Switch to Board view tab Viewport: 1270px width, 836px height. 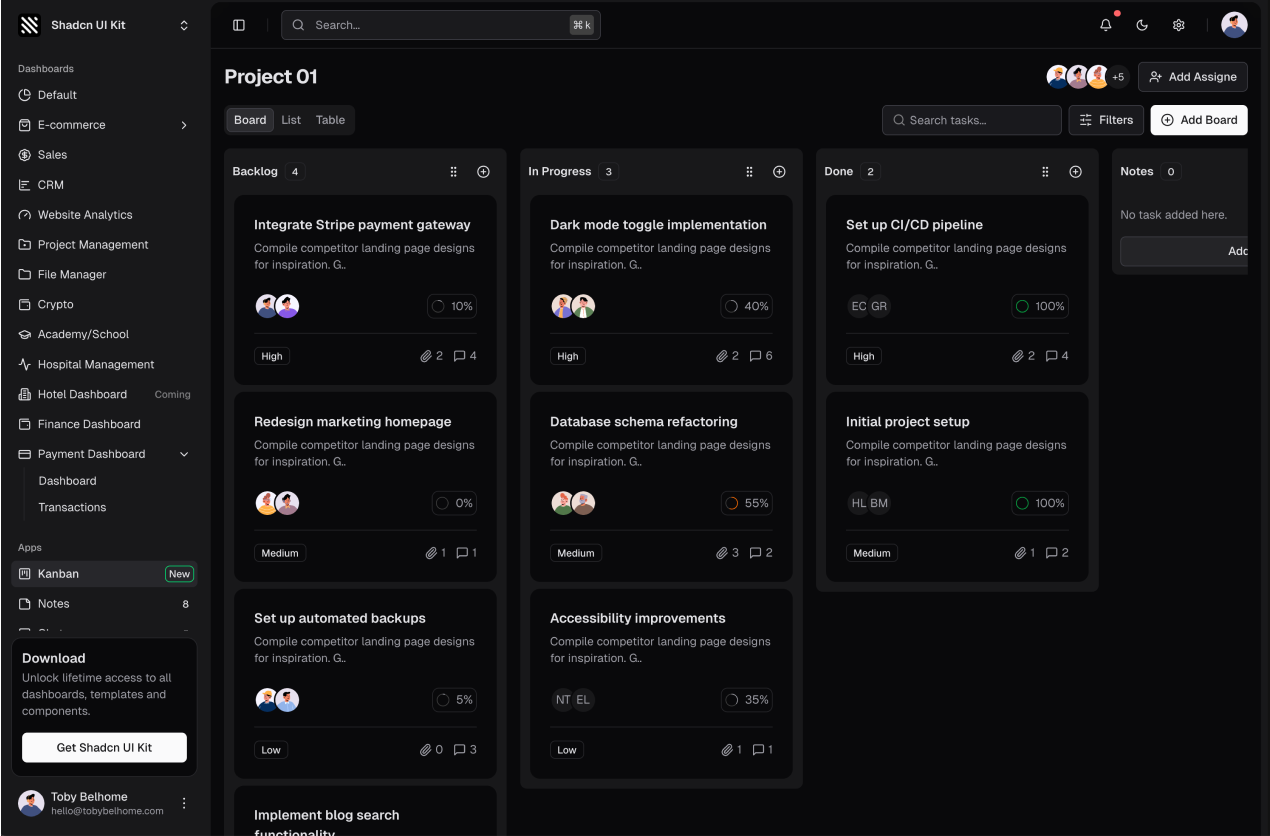pyautogui.click(x=250, y=120)
